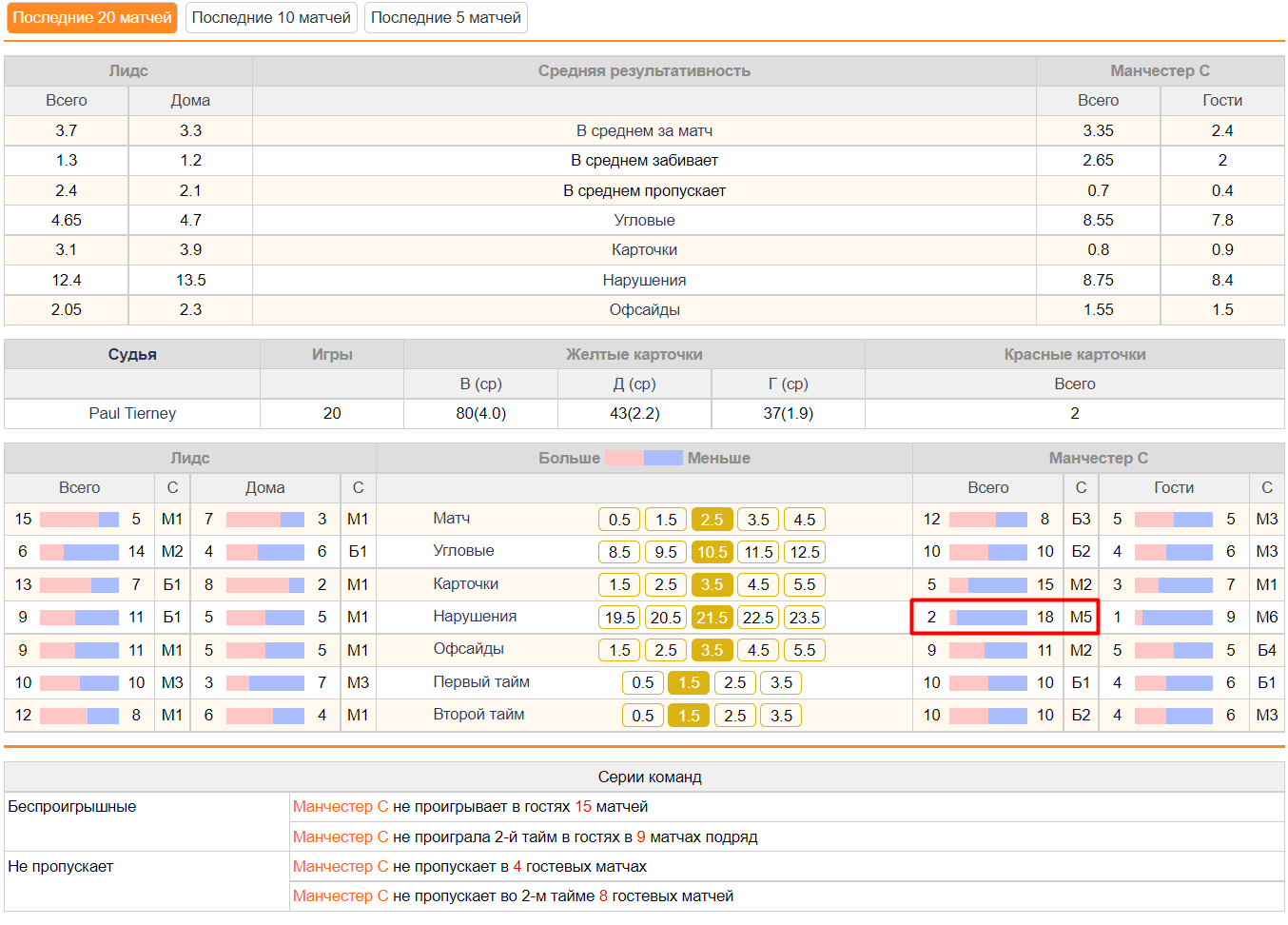Choose 0.5 threshold in Матч row
Image resolution: width=1288 pixels, height=925 pixels.
click(x=619, y=520)
